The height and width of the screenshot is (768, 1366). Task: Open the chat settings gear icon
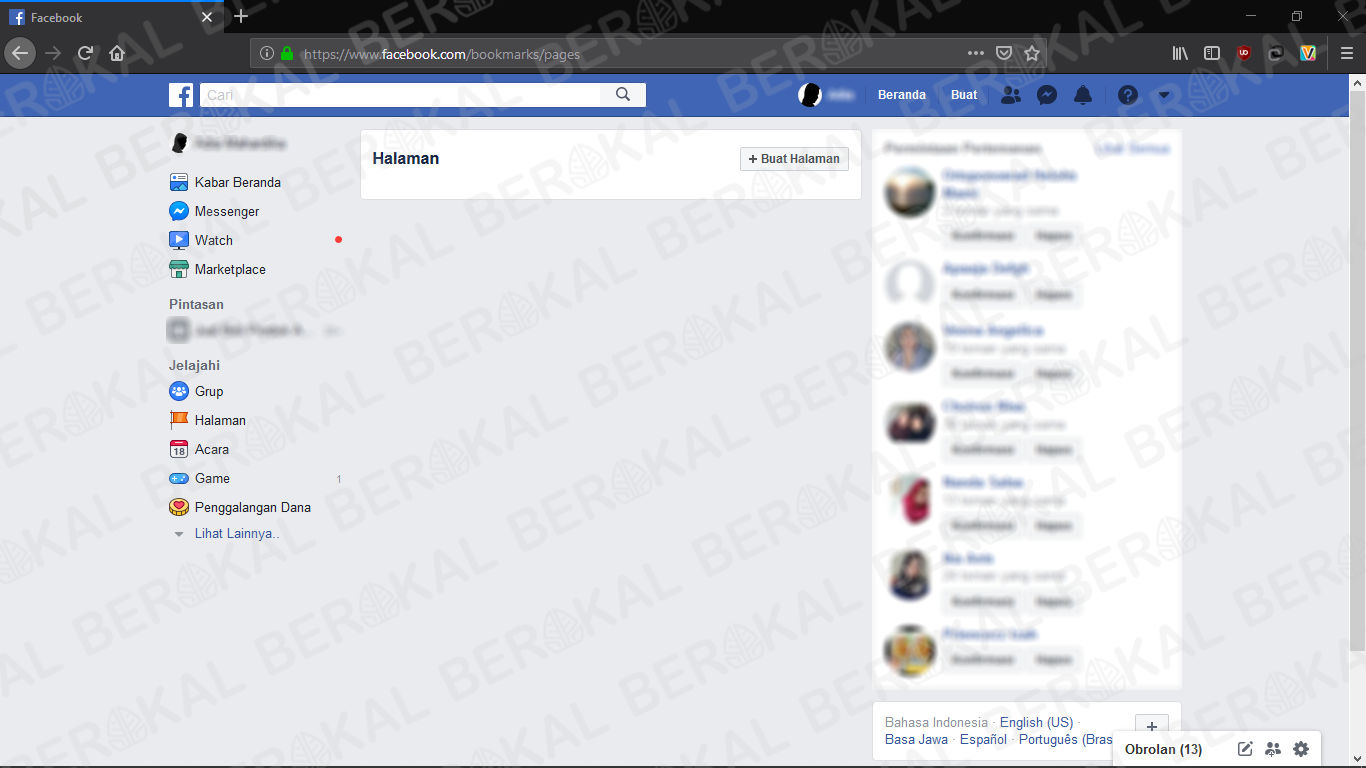coord(1300,748)
